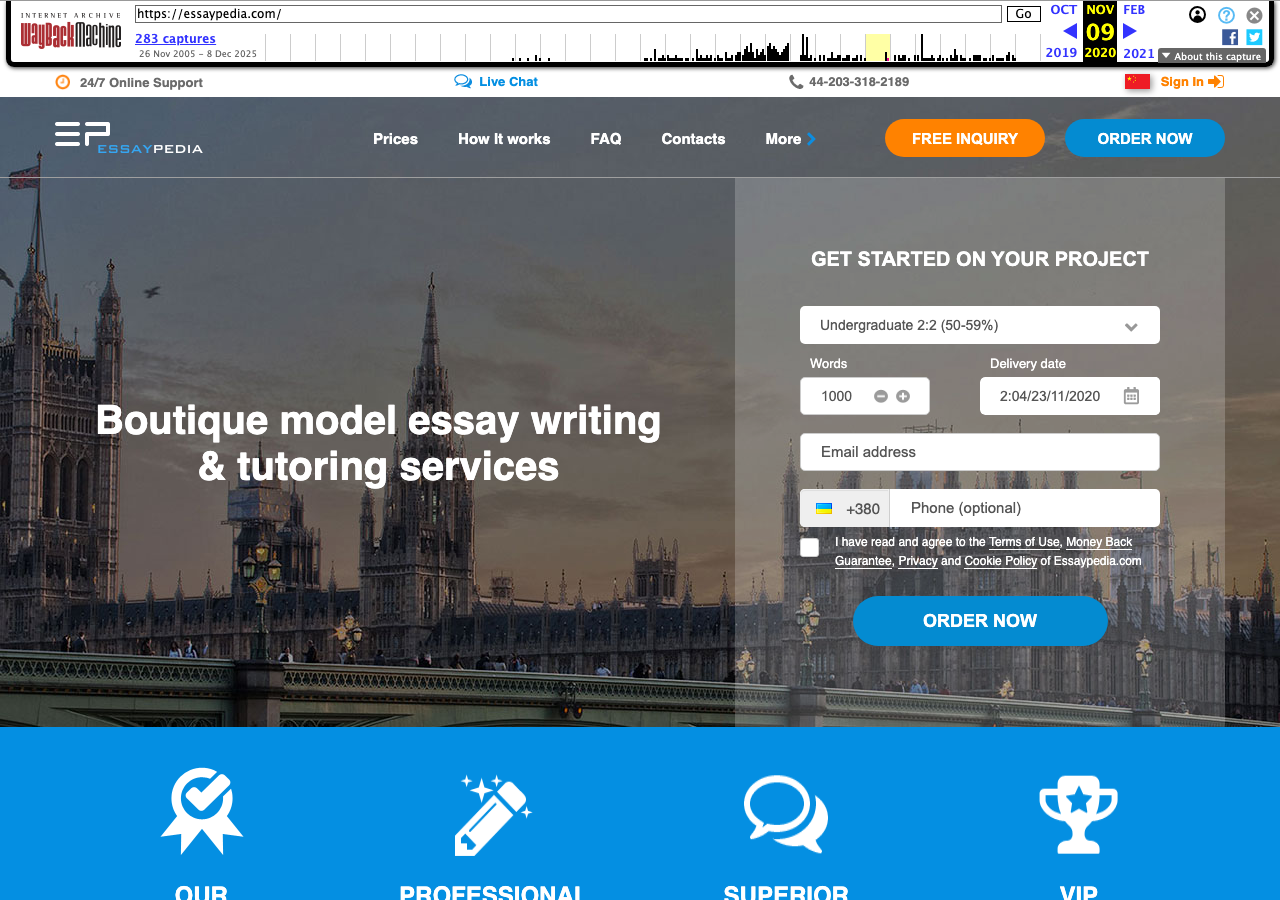The height and width of the screenshot is (900, 1280).
Task: Open the Prices page
Action: pos(395,139)
